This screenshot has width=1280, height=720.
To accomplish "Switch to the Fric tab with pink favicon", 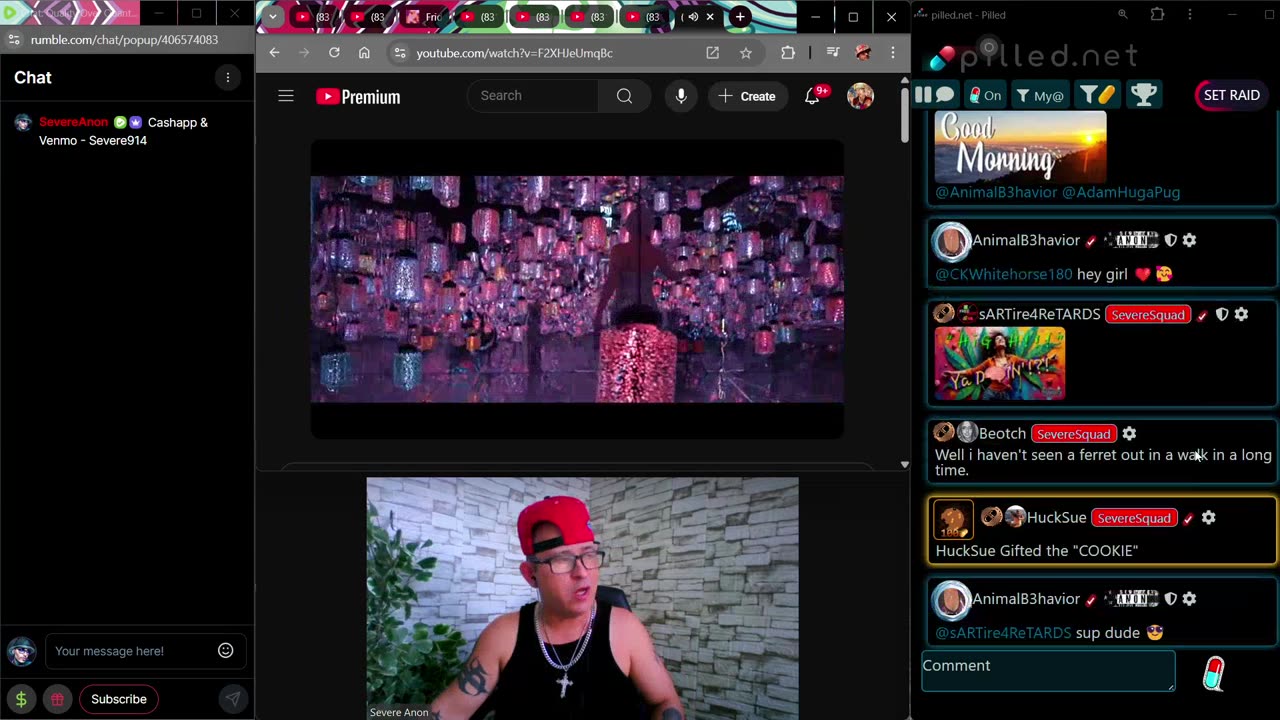I will tap(425, 17).
